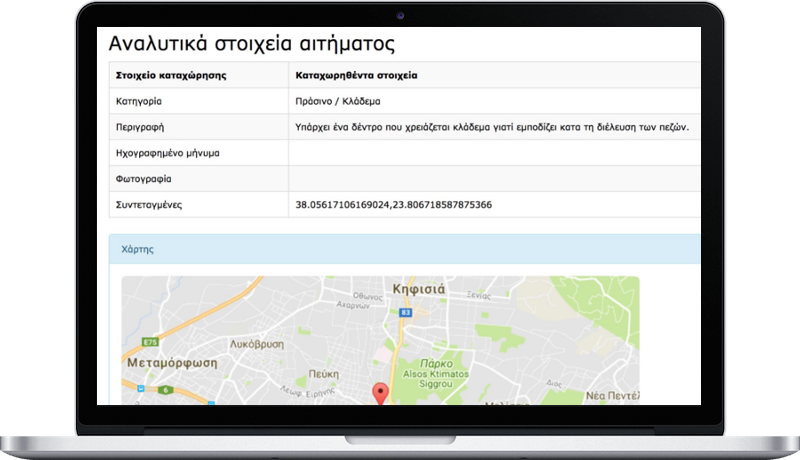800x460 pixels.
Task: Click the route 6 road shield
Action: tap(163, 389)
